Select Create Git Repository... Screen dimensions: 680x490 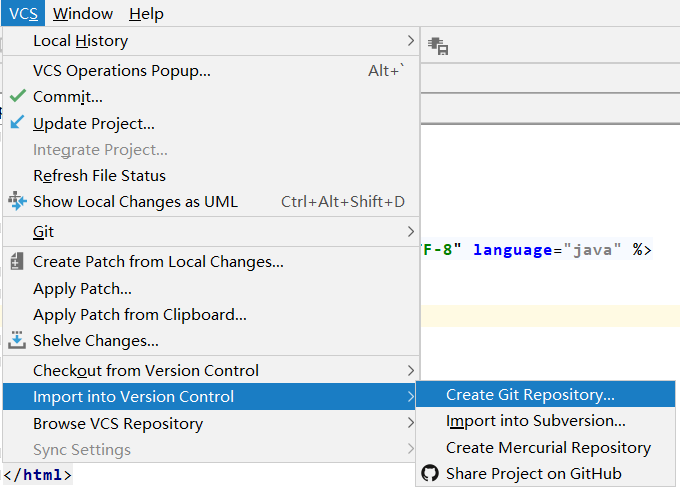click(x=530, y=395)
